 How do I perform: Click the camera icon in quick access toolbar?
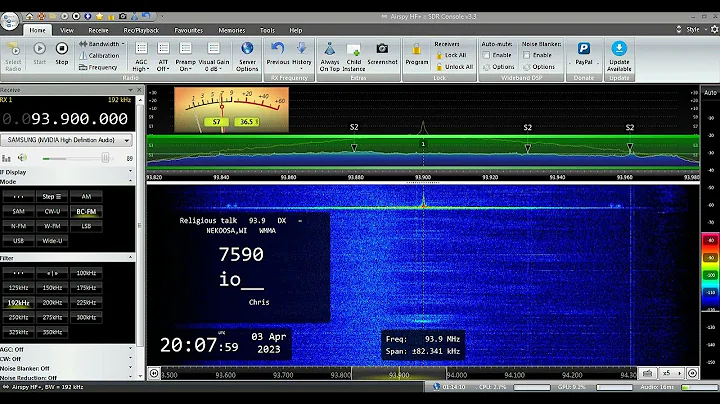click(x=123, y=16)
